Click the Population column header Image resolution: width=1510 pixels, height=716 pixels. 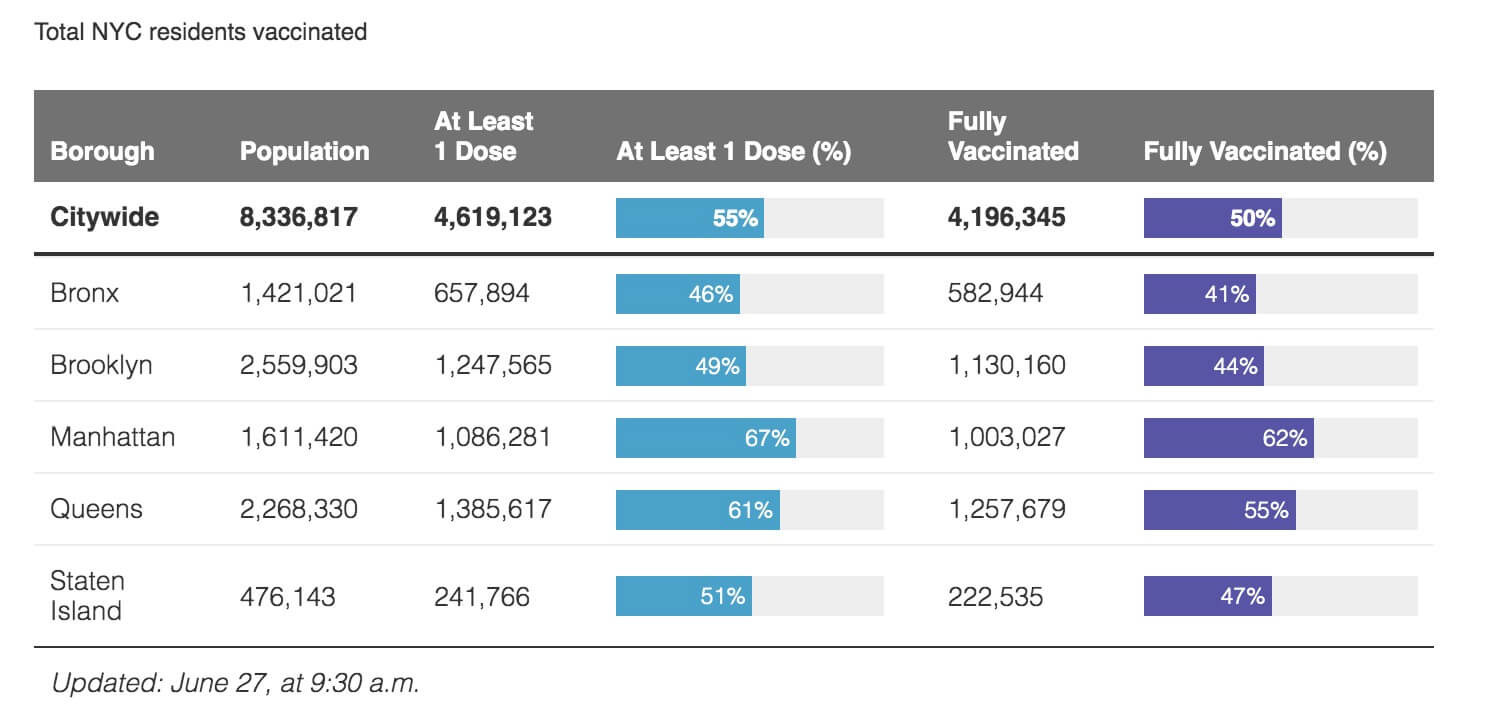[x=304, y=151]
